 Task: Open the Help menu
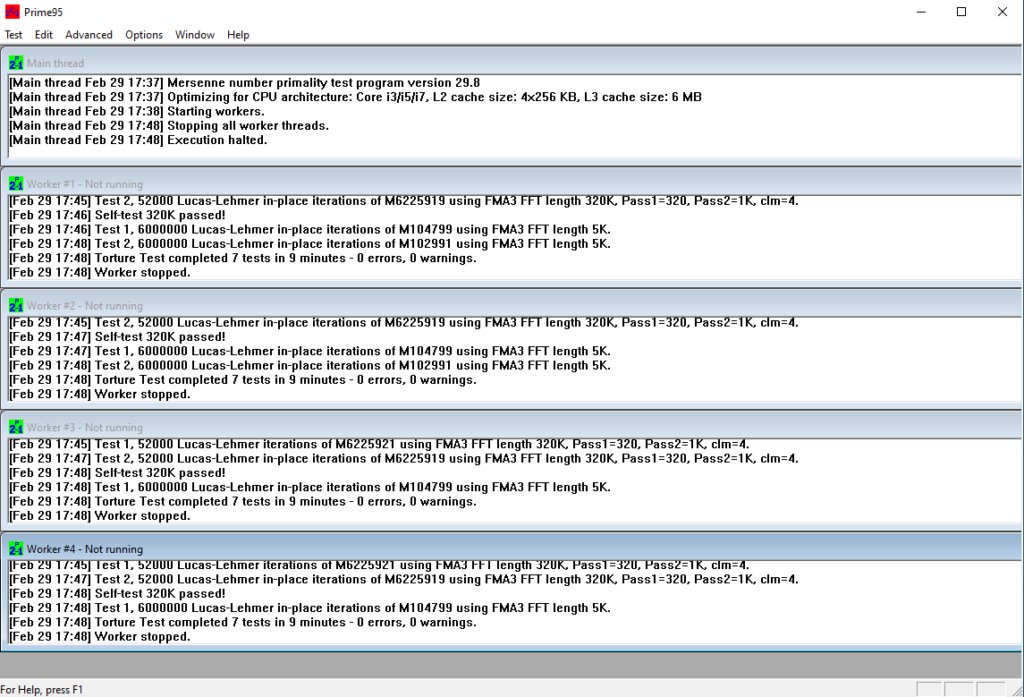click(238, 35)
